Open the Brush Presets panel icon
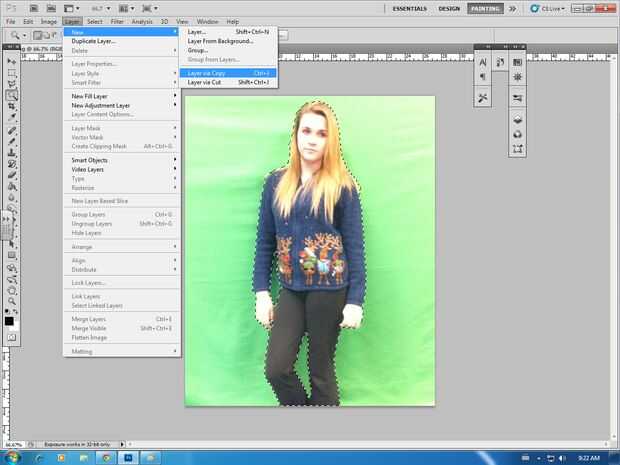This screenshot has height=465, width=620. [518, 98]
